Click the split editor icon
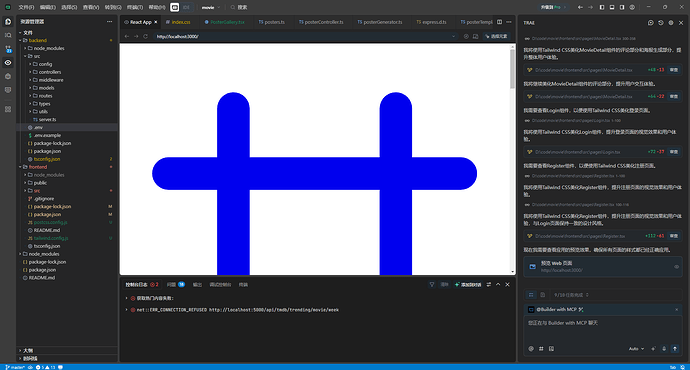The image size is (690, 370). pos(499,22)
